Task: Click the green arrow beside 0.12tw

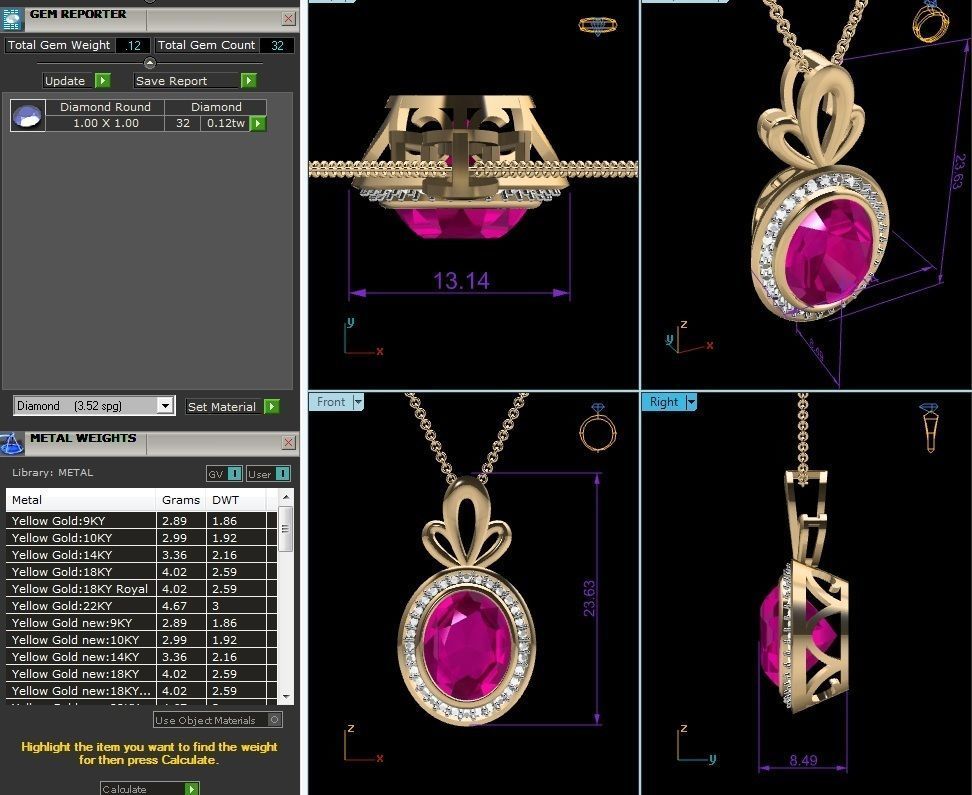Action: 258,123
